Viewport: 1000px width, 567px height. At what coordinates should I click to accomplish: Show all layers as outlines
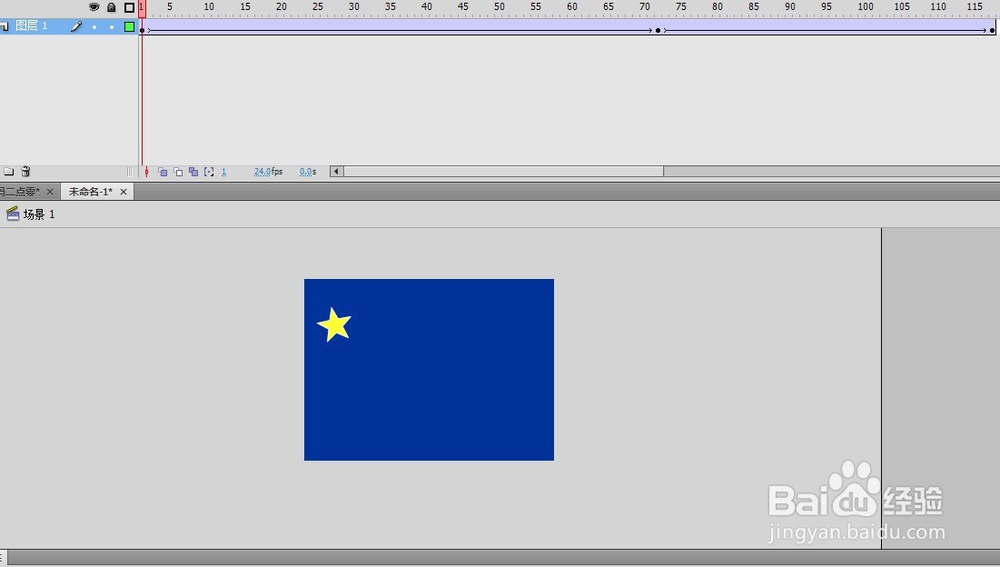[129, 8]
